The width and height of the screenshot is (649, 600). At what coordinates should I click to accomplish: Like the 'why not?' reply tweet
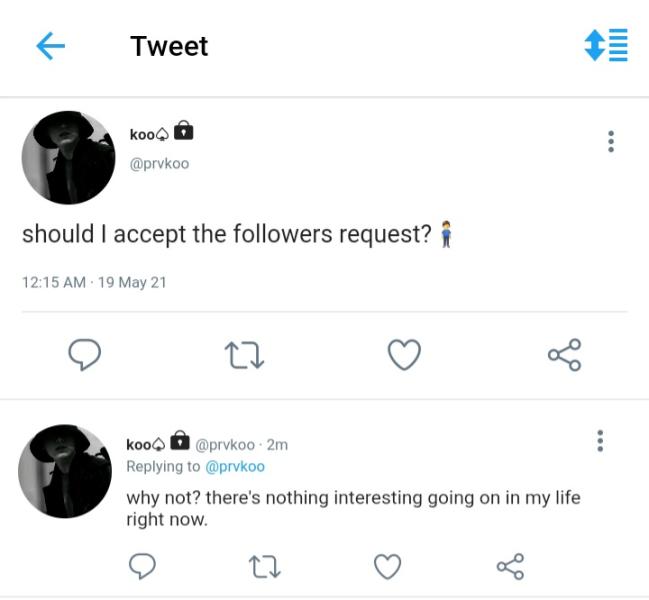pyautogui.click(x=387, y=567)
